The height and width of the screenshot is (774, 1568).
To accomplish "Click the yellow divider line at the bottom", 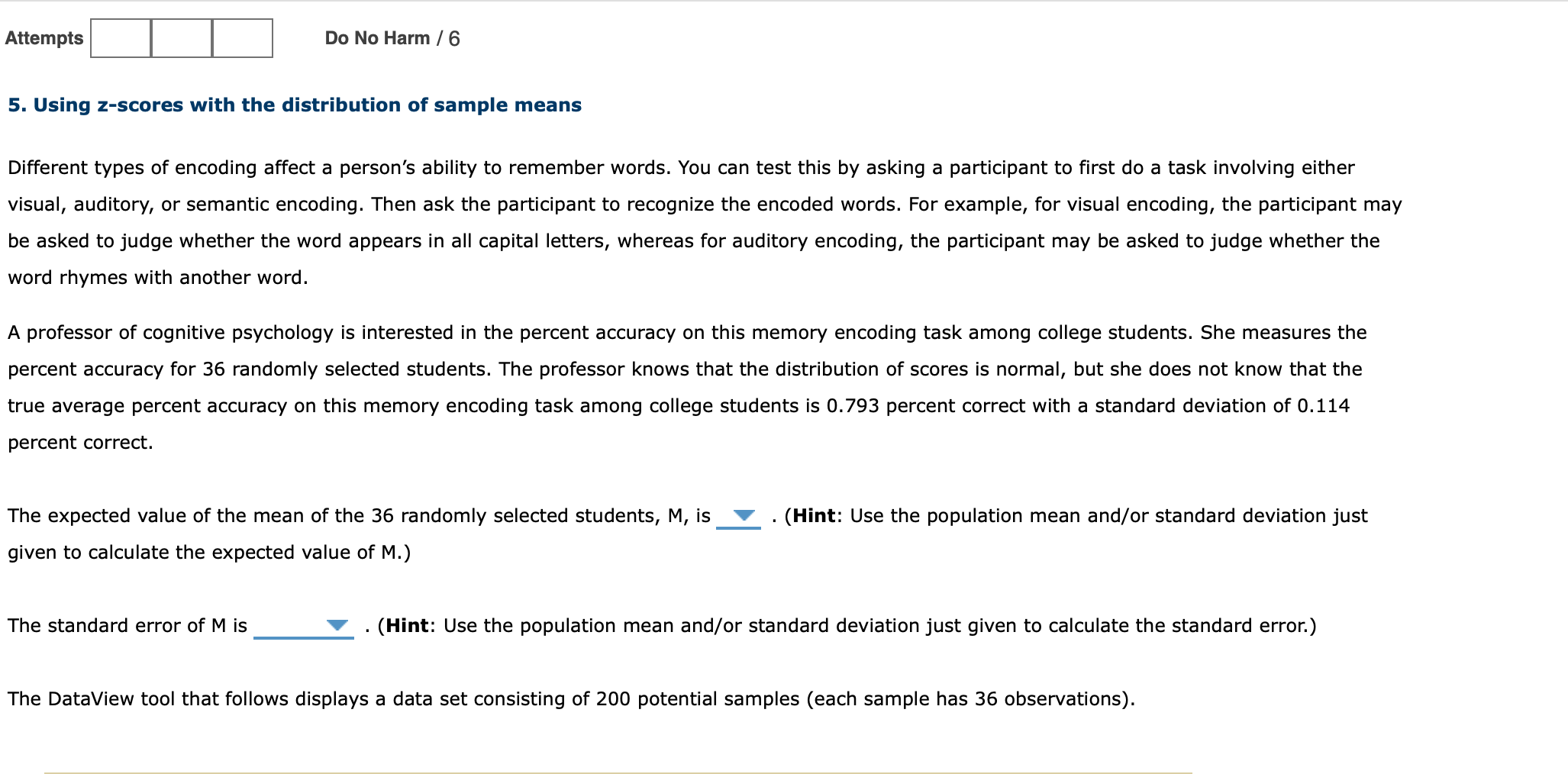I will pyautogui.click(x=618, y=770).
